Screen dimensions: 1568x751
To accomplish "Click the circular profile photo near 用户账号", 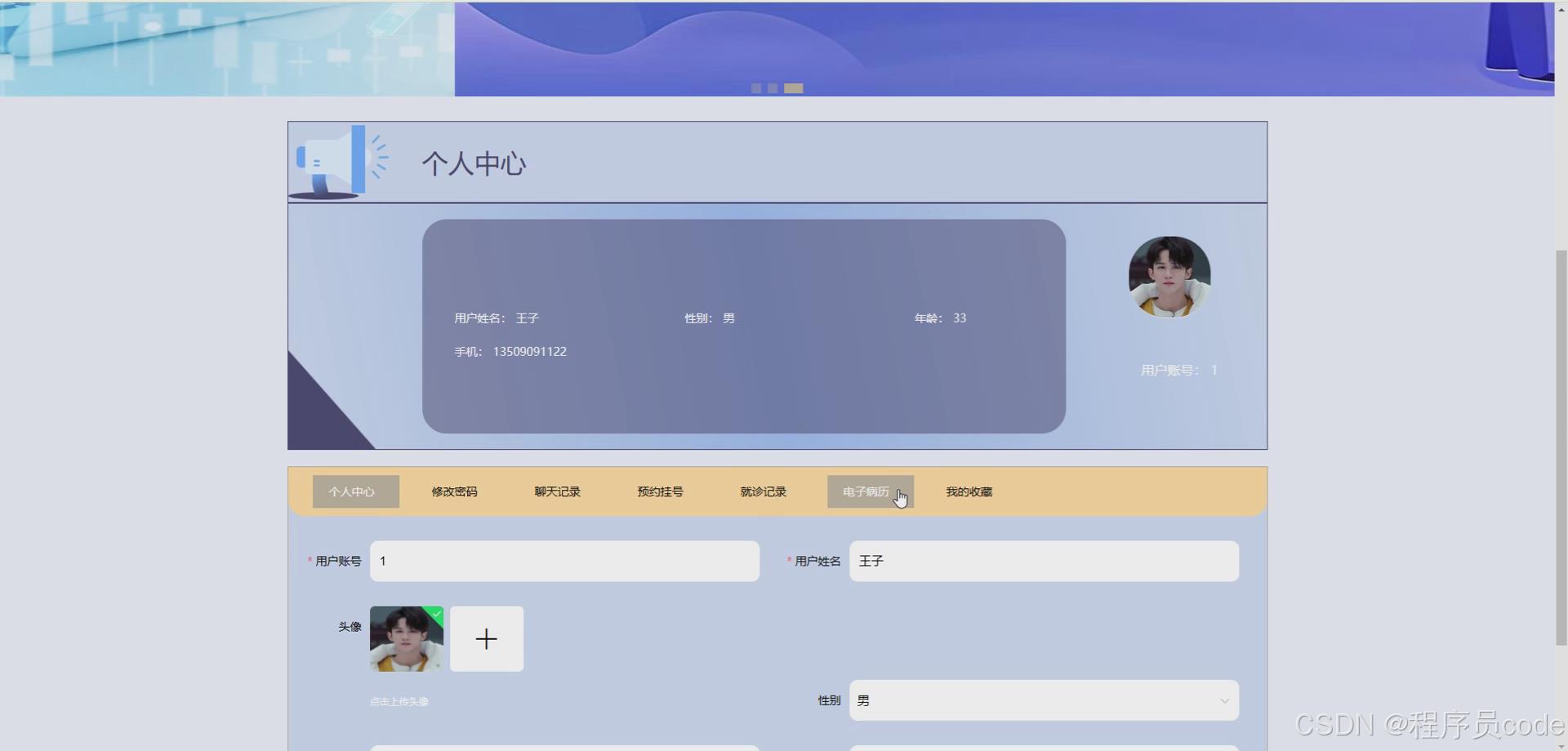I will (1169, 276).
